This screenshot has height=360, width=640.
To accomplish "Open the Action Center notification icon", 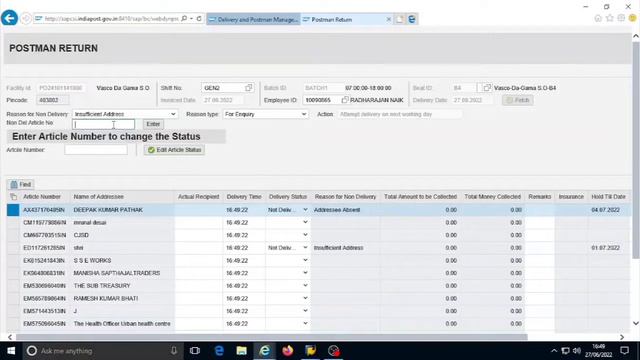I will point(624,351).
